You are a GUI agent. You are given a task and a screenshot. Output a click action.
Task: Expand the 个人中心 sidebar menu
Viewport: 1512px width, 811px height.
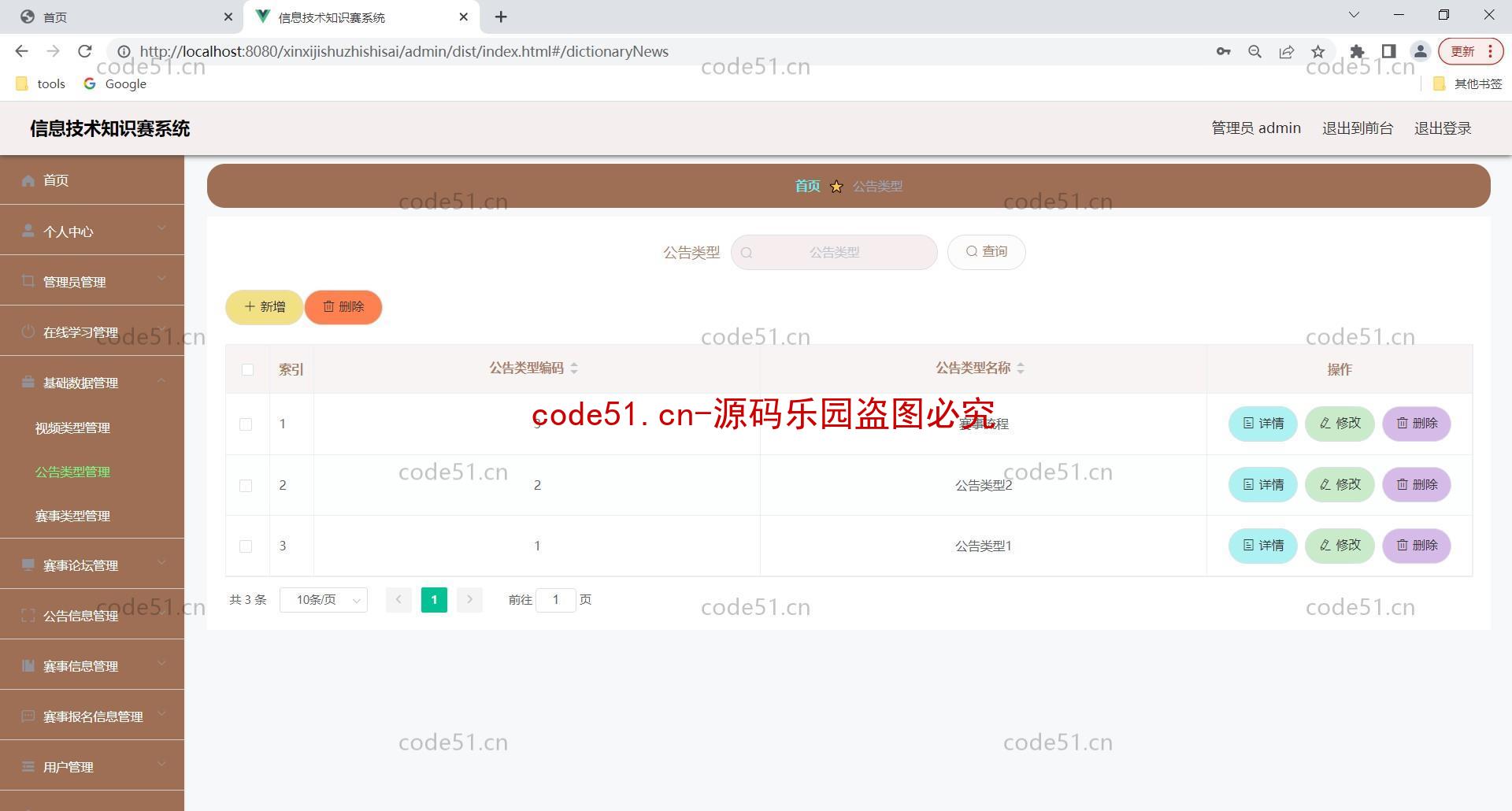pyautogui.click(x=92, y=231)
